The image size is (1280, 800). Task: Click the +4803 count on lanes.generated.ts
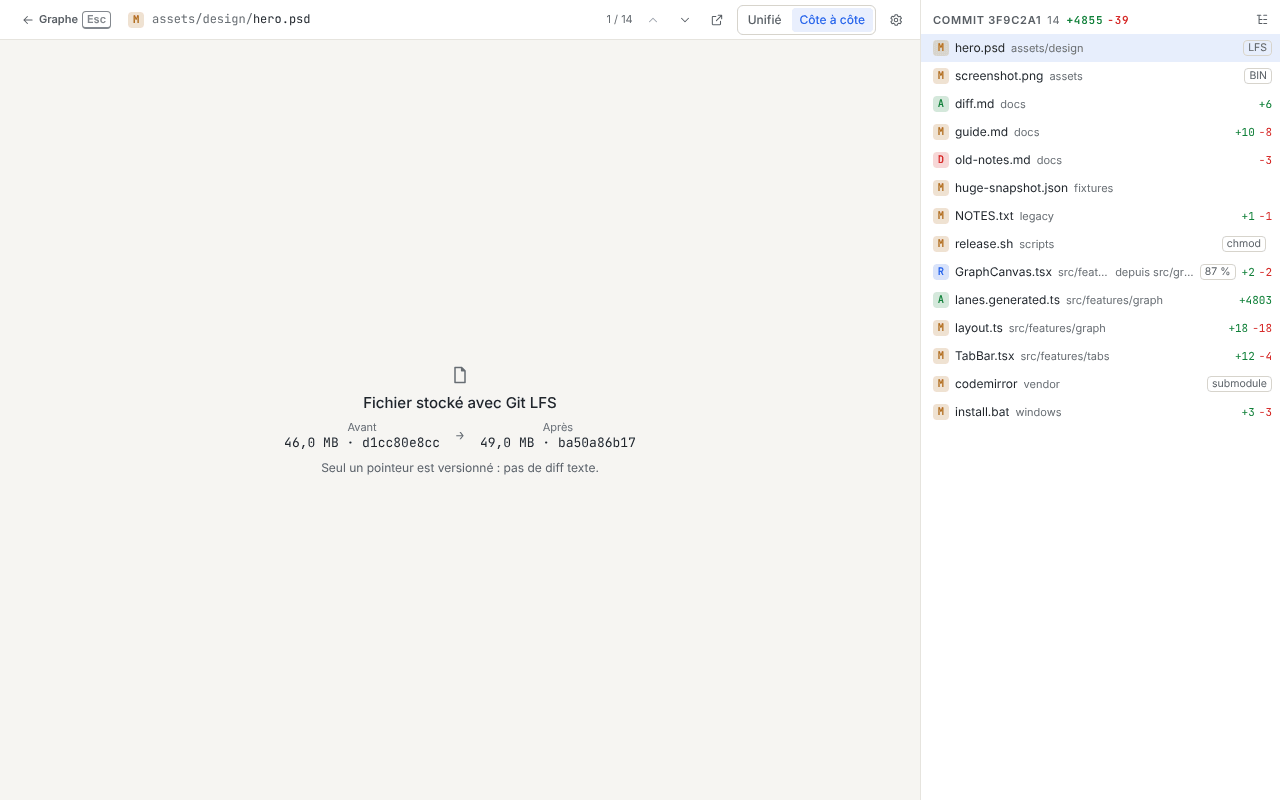coord(1255,300)
